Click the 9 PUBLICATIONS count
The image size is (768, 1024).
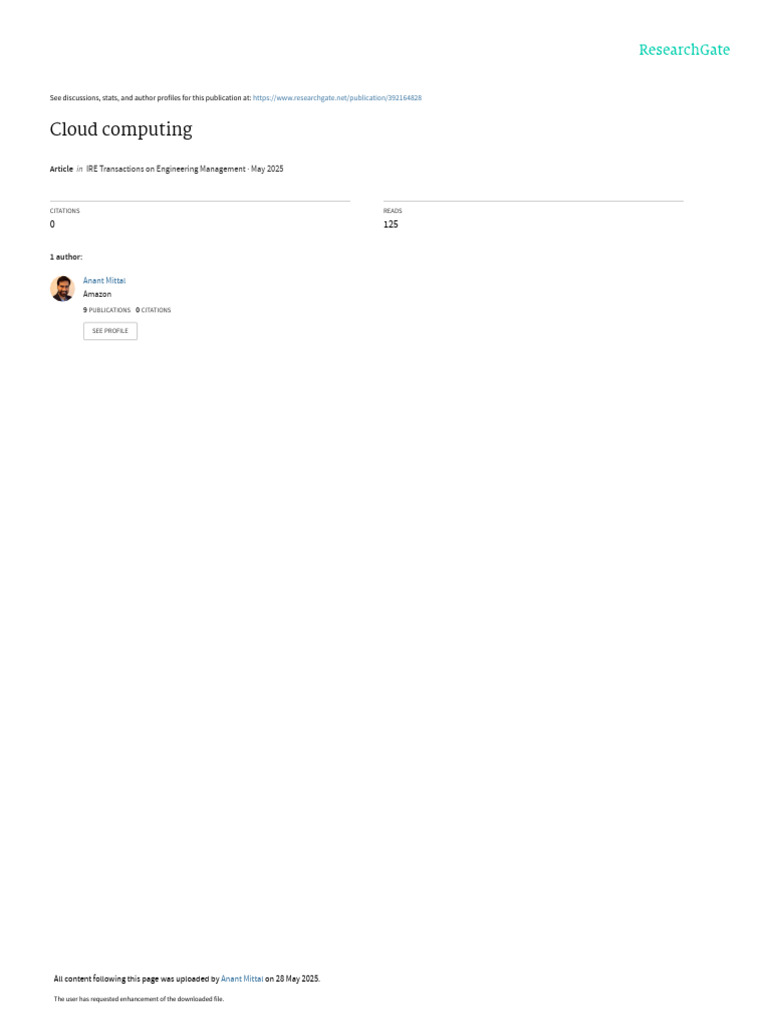pyautogui.click(x=106, y=310)
